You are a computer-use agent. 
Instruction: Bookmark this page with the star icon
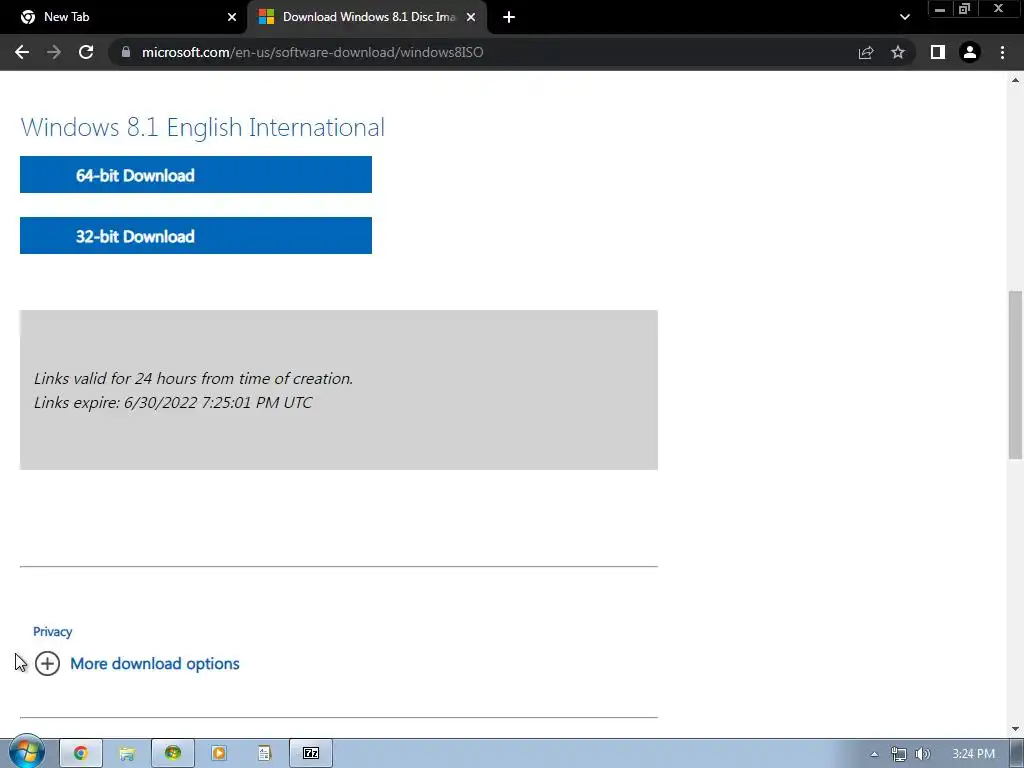[x=898, y=52]
